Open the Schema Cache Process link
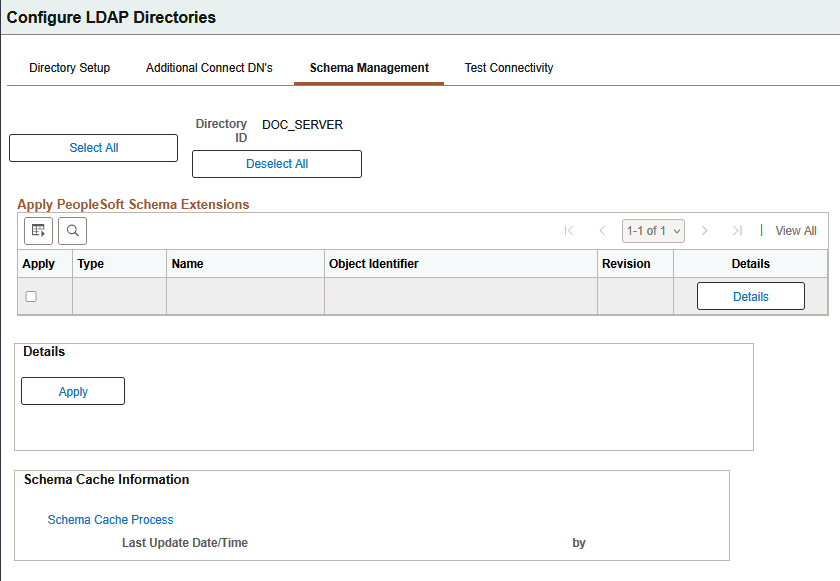 (x=110, y=519)
